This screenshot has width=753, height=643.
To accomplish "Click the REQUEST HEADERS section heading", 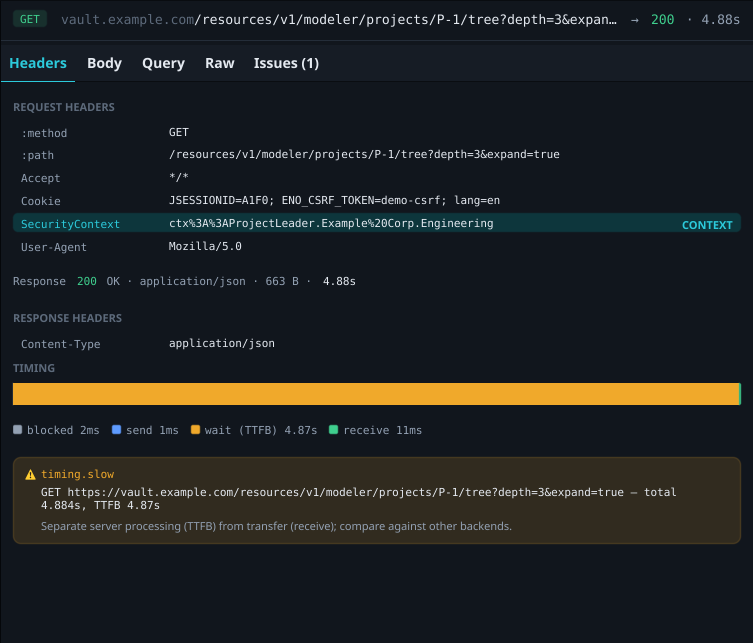I will (x=64, y=107).
